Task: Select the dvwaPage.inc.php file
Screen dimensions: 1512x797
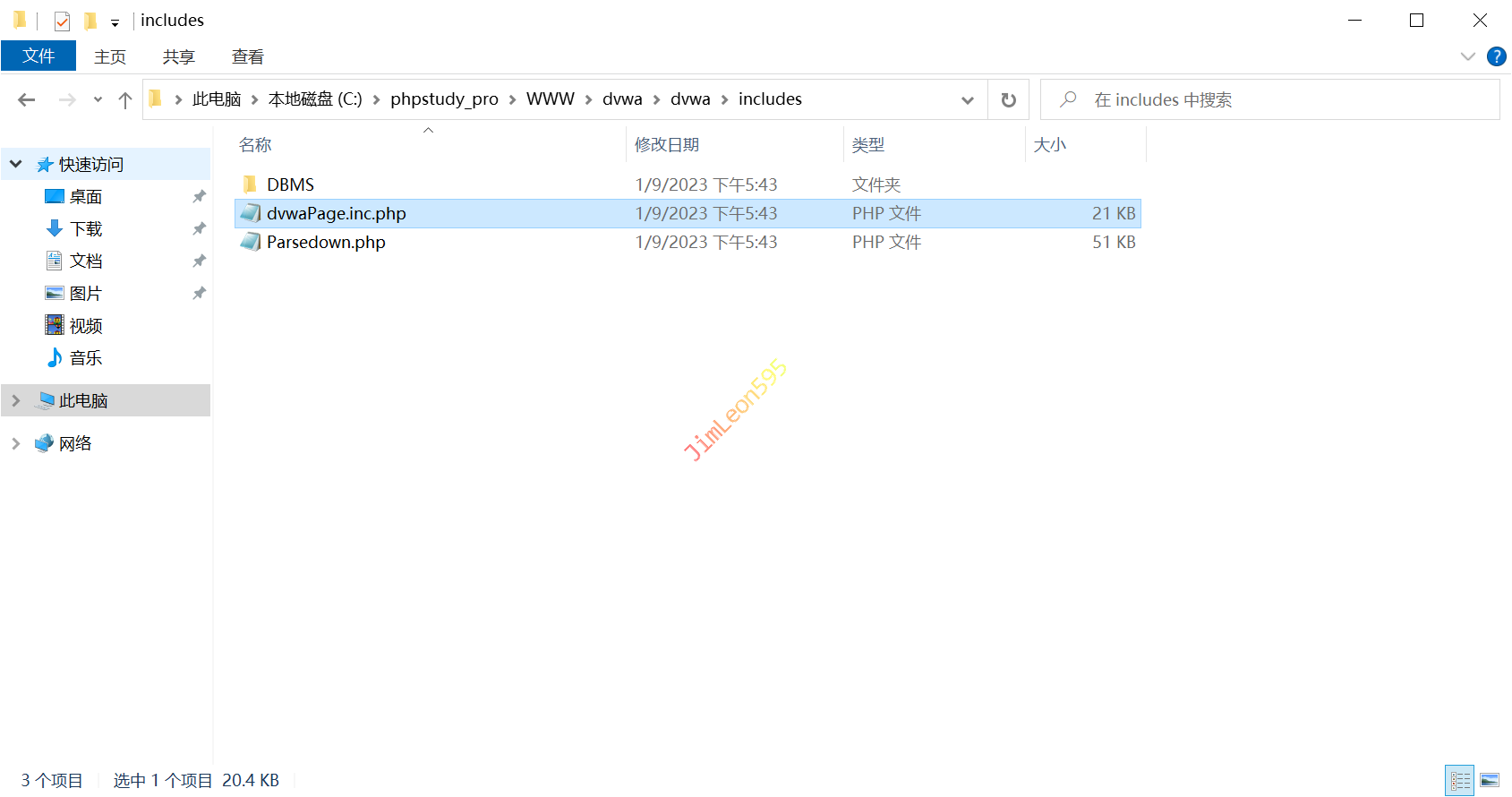Action: coord(336,213)
